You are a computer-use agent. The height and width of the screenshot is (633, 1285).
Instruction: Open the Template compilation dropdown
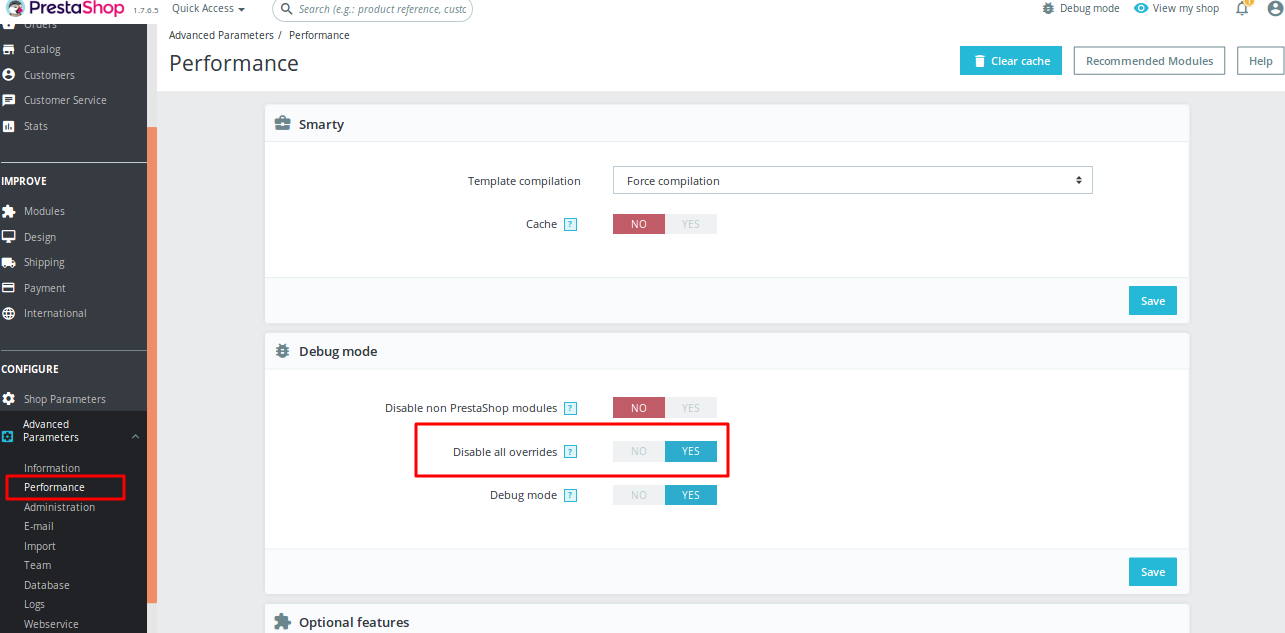[x=853, y=181]
